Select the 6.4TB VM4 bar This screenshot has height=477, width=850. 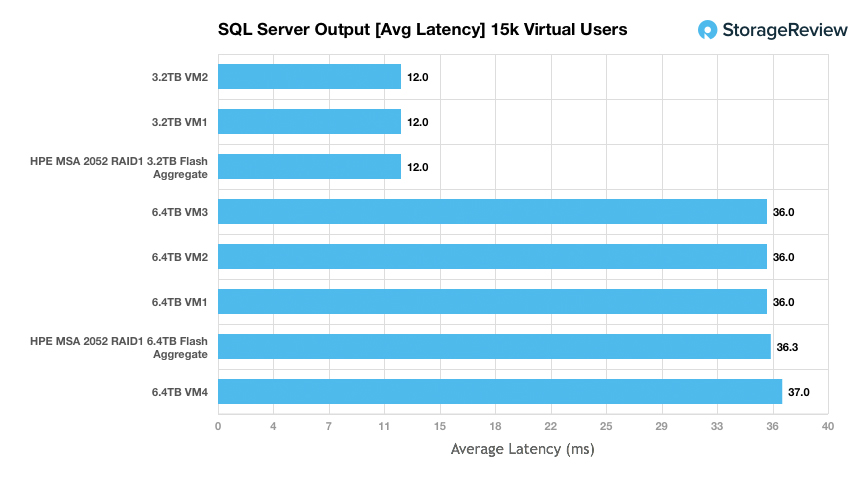(x=500, y=391)
